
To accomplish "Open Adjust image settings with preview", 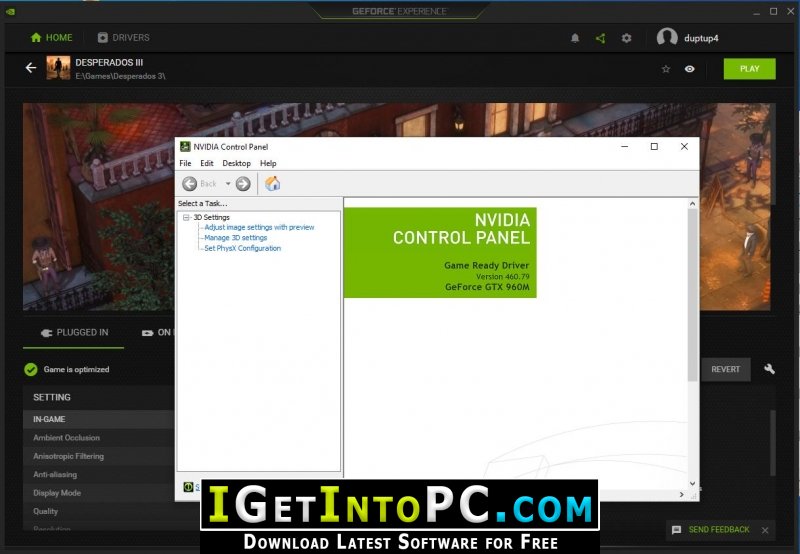I will (259, 228).
